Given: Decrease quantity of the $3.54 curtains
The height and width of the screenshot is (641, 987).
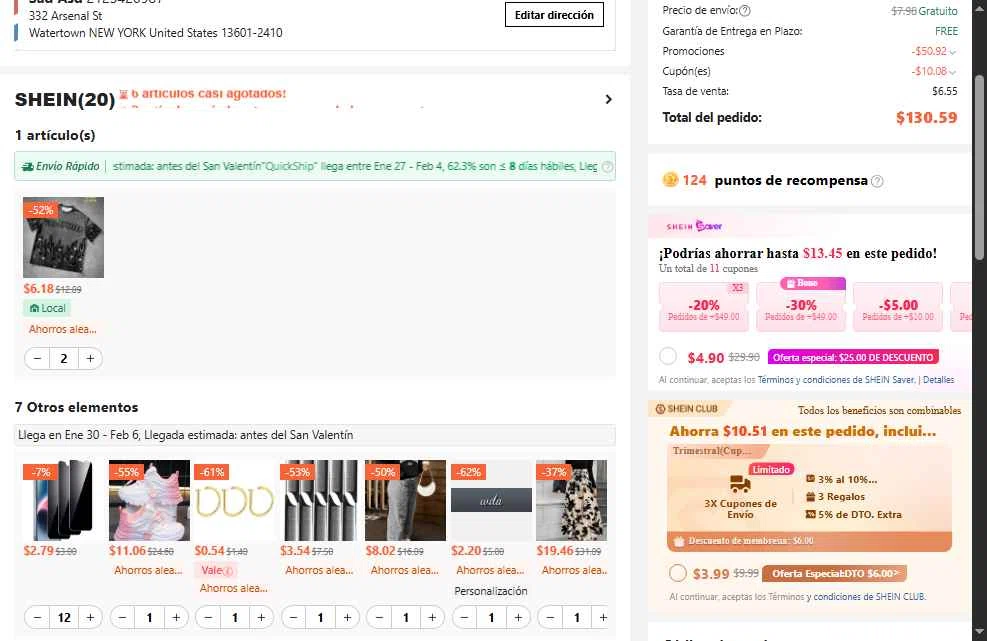Looking at the screenshot, I should tap(293, 618).
